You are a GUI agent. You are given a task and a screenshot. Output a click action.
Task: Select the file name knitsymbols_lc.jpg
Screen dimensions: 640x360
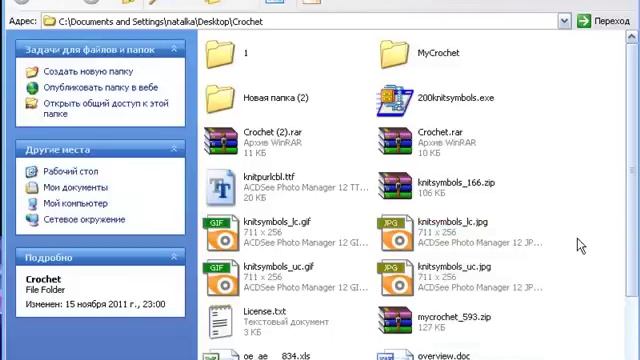click(x=453, y=222)
